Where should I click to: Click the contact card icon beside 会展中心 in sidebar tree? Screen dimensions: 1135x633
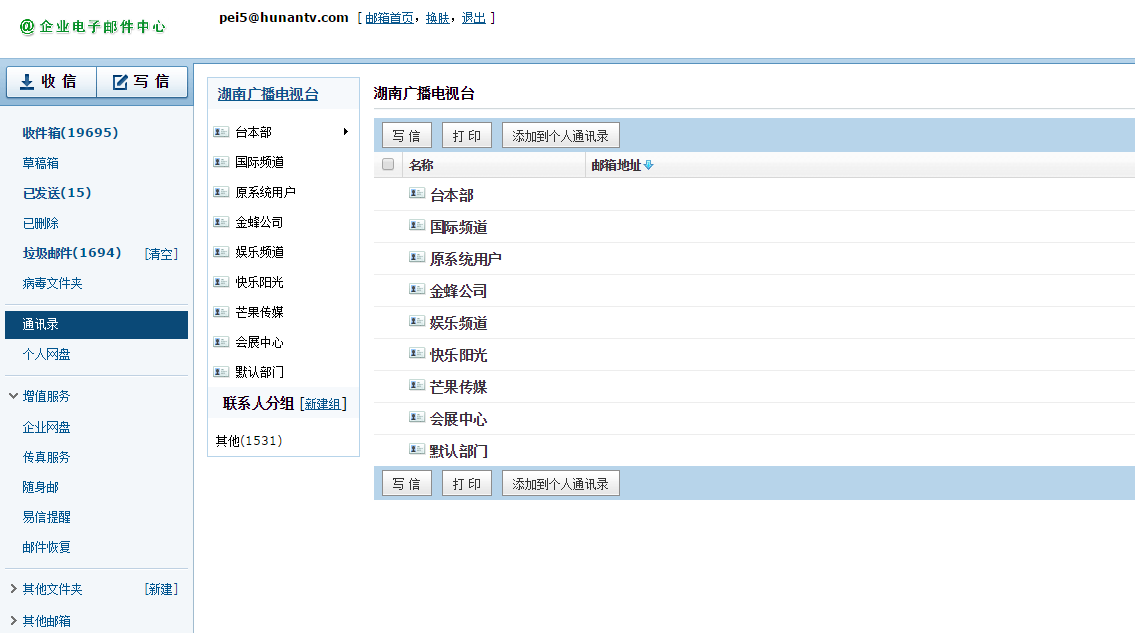(x=221, y=342)
